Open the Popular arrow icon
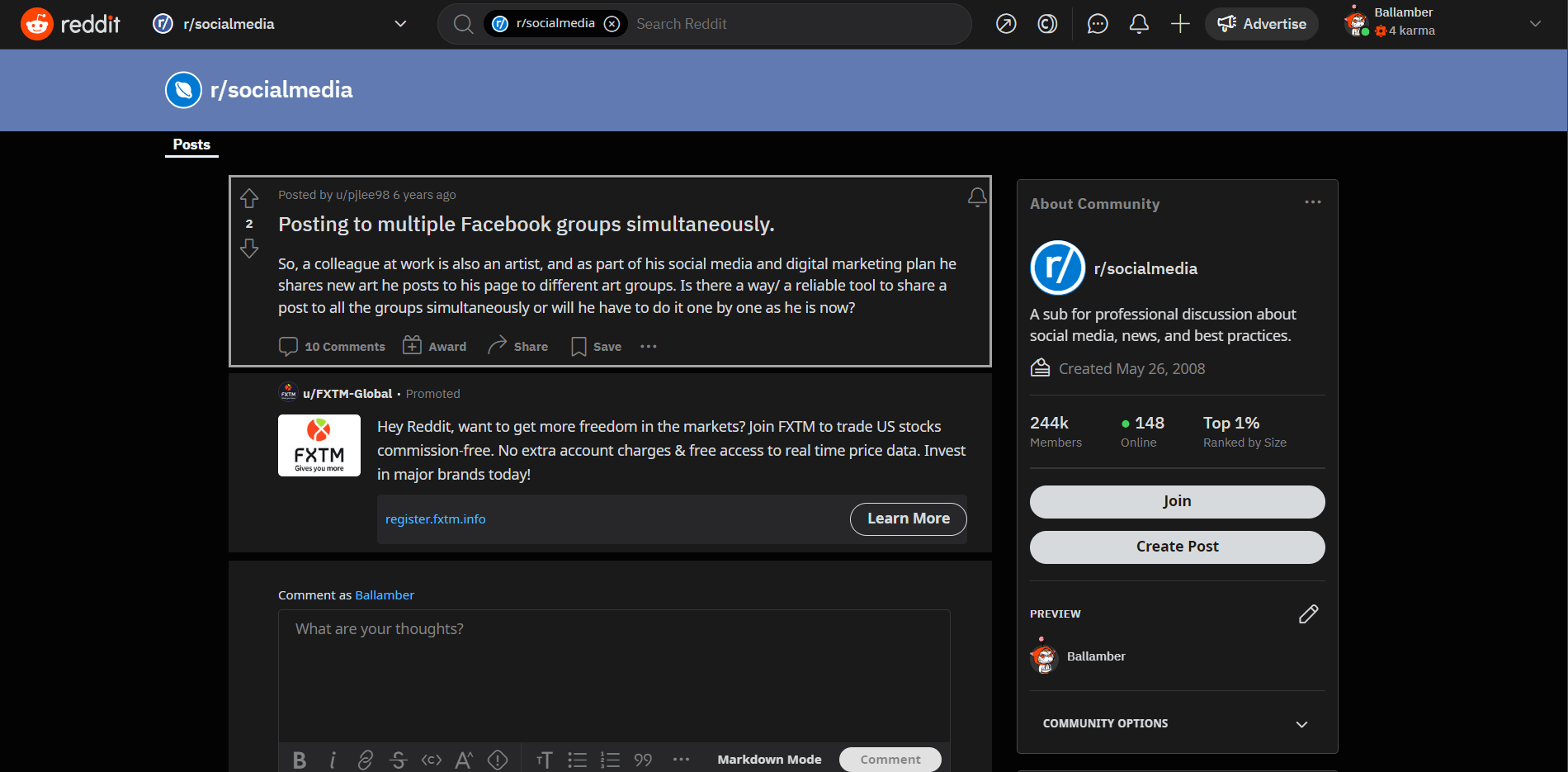 coord(1006,24)
